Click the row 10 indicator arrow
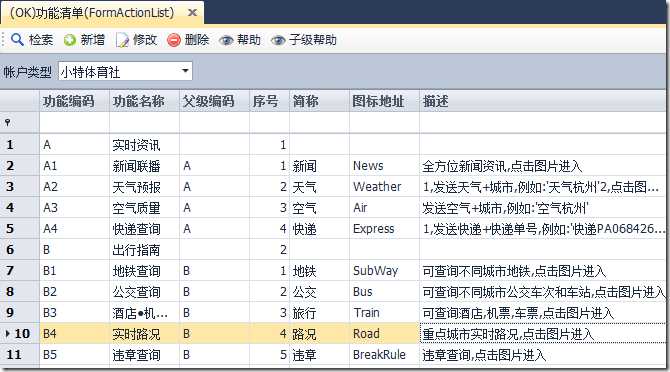 point(7,333)
